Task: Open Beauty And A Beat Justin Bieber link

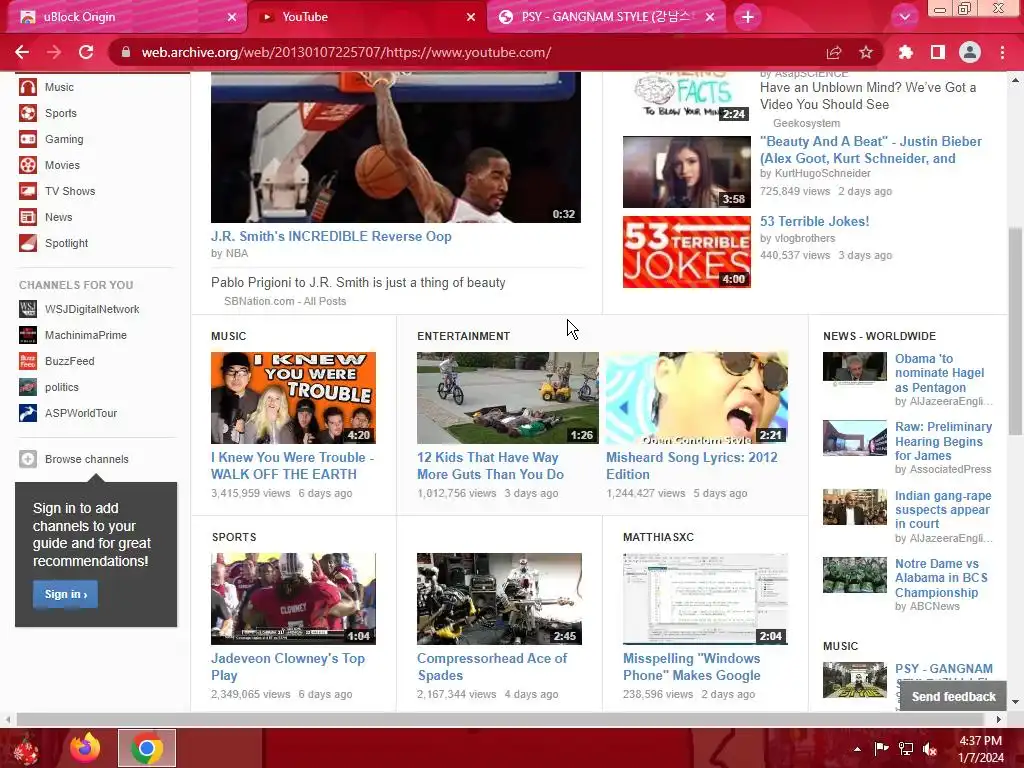Action: [871, 150]
